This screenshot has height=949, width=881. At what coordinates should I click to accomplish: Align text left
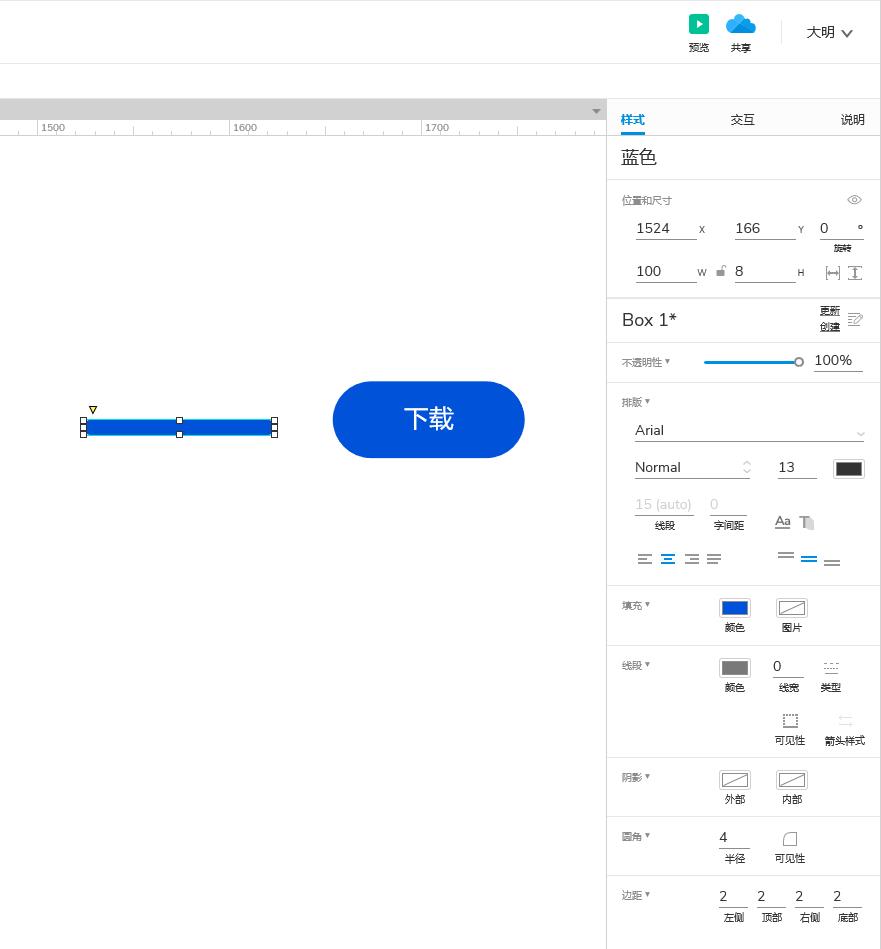point(644,559)
